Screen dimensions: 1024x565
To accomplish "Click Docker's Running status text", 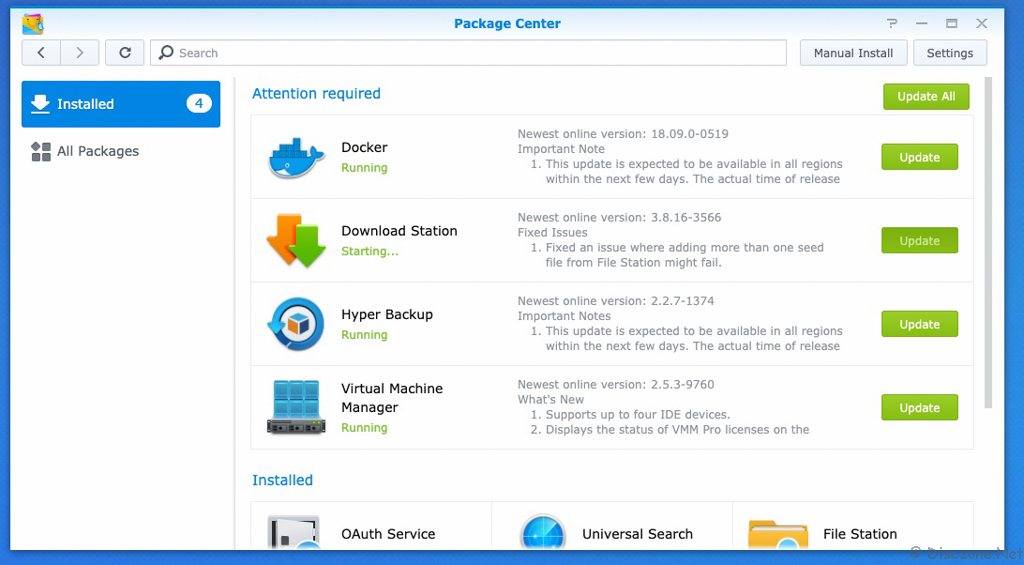I will (364, 168).
